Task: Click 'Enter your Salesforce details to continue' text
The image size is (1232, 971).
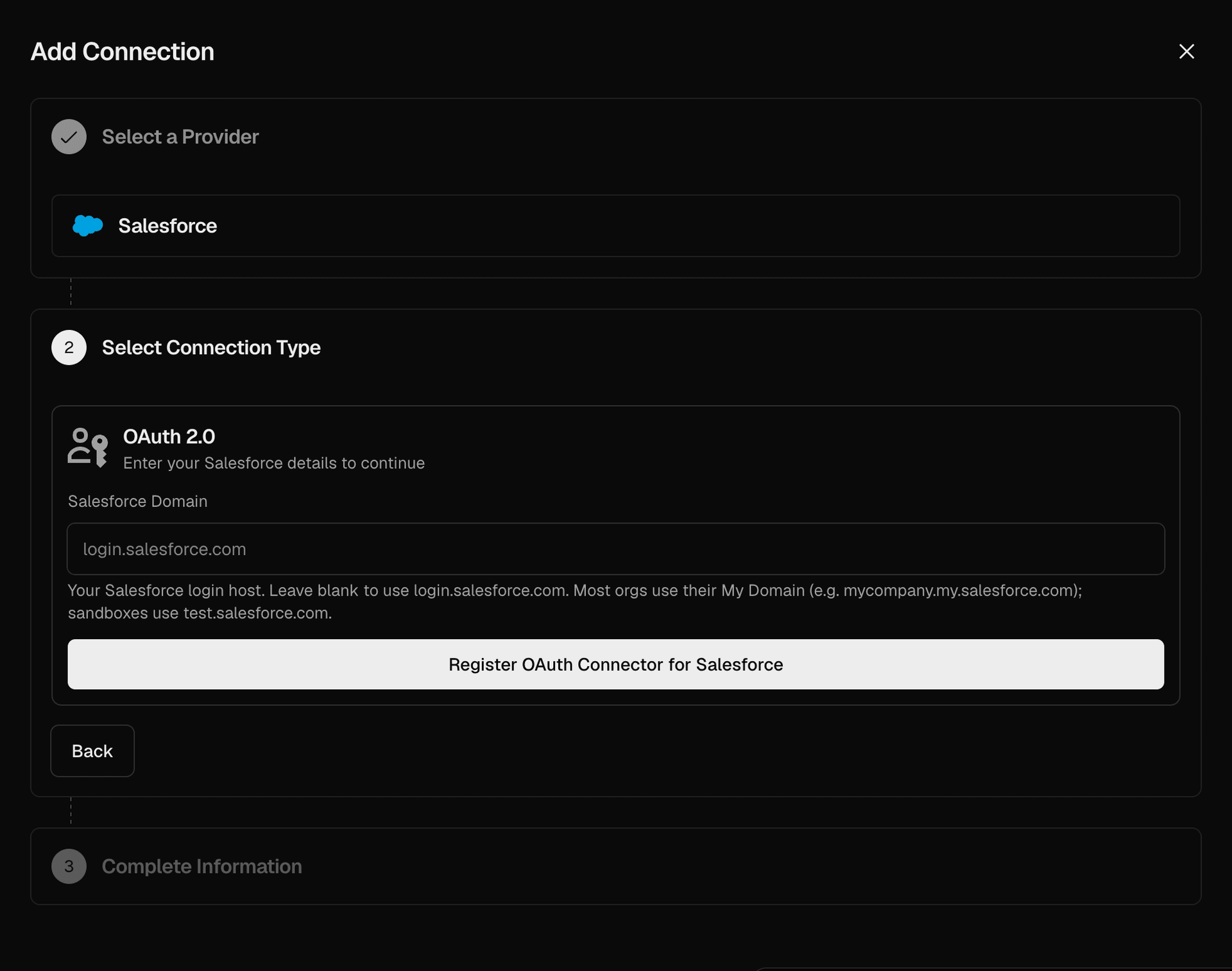Action: [274, 463]
